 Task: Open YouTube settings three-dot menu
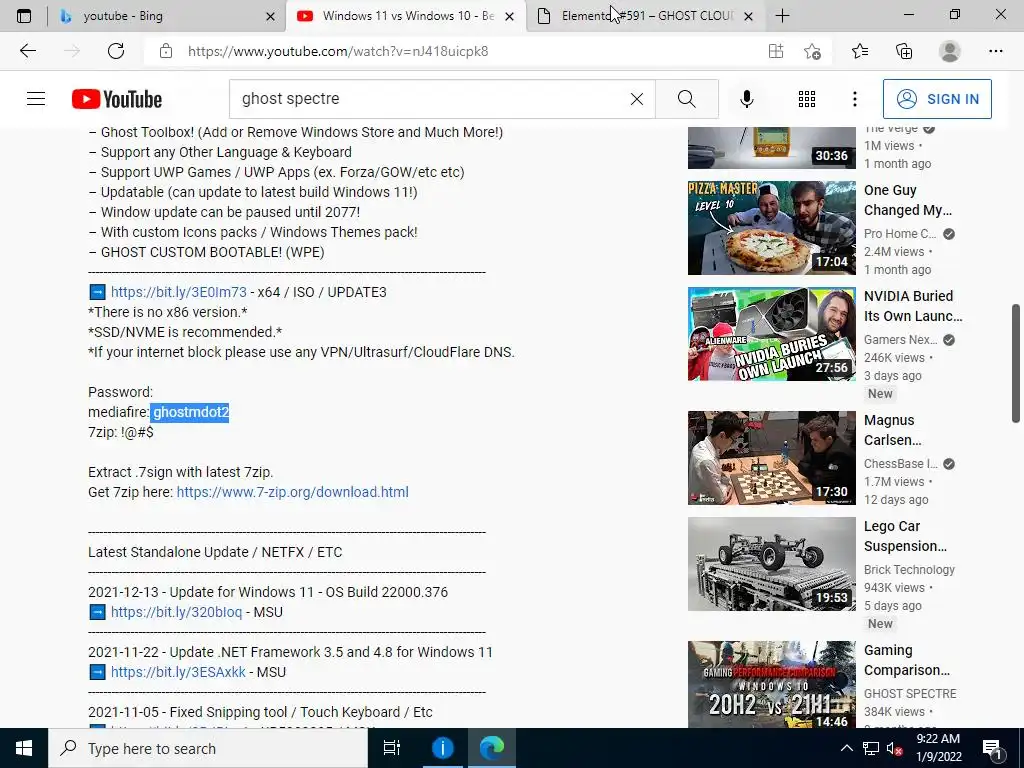854,99
